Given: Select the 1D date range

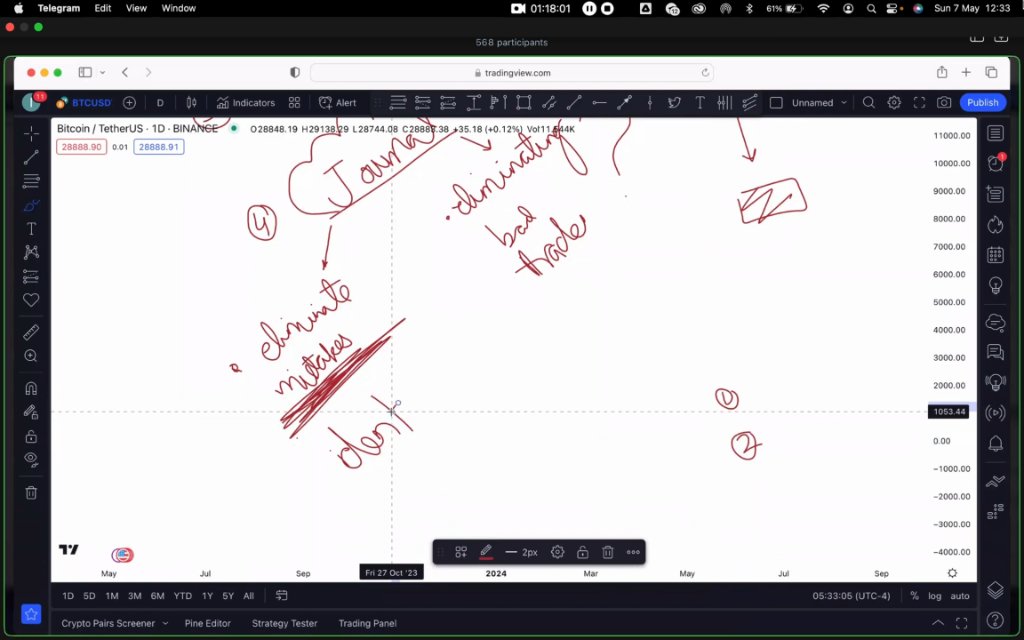Looking at the screenshot, I should pos(68,596).
